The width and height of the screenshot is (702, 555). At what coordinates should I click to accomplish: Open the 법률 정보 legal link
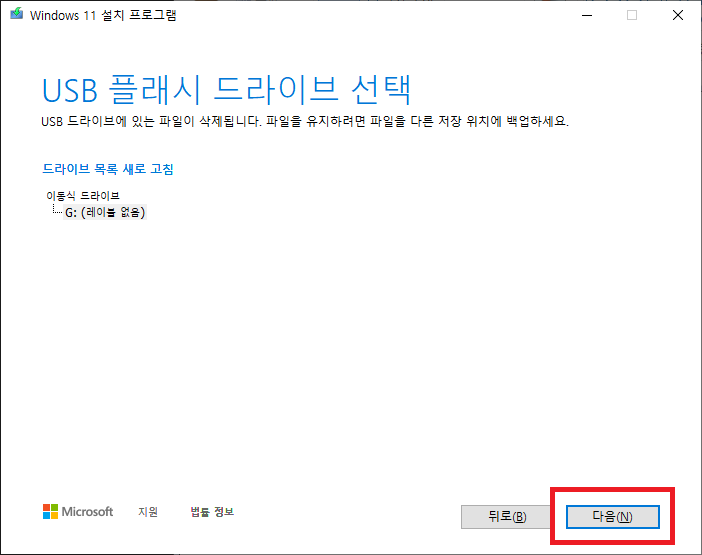(212, 512)
